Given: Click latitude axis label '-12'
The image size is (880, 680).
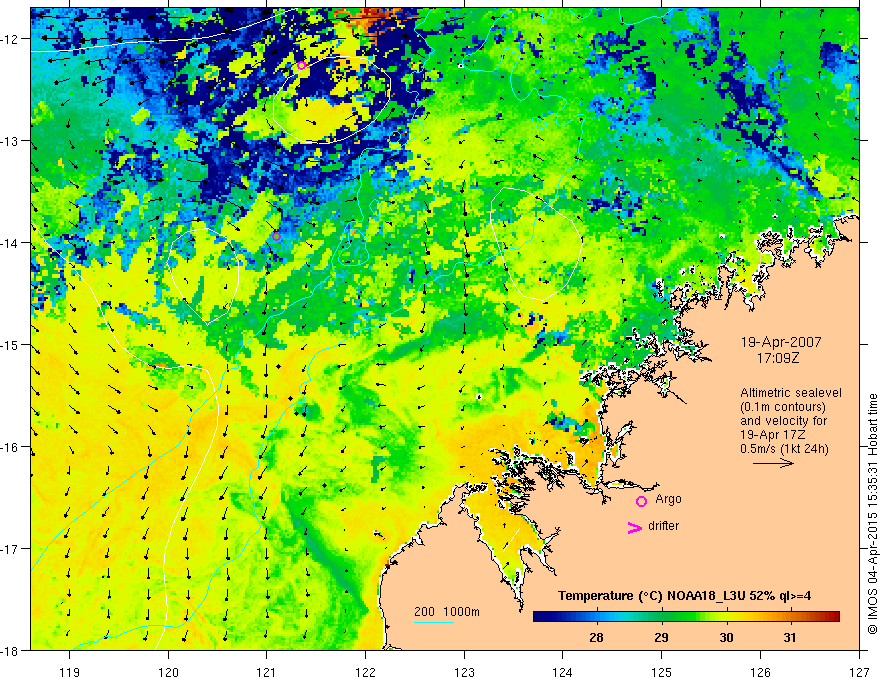Looking at the screenshot, I should point(11,39).
